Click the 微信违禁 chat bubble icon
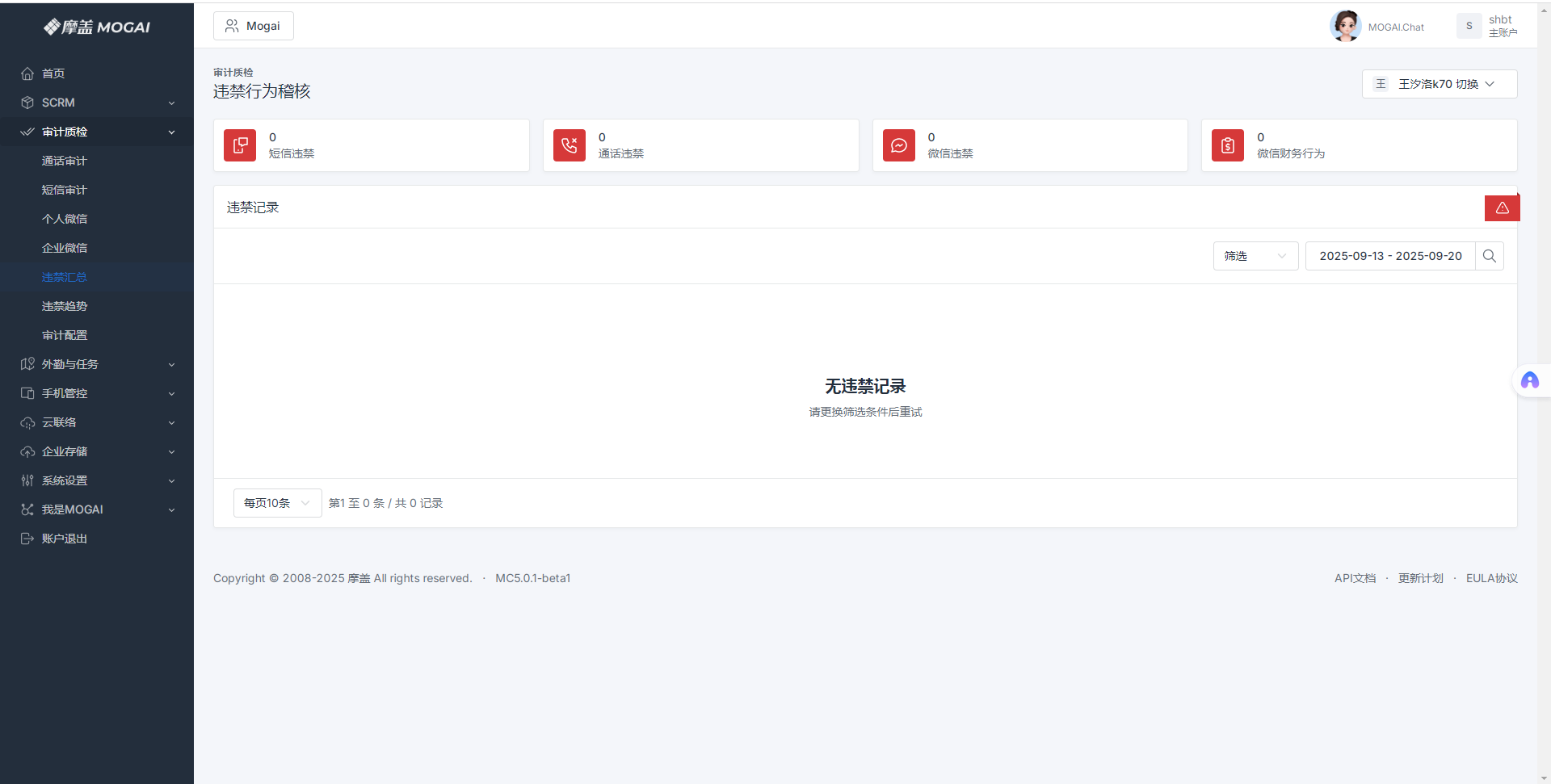 (x=898, y=145)
